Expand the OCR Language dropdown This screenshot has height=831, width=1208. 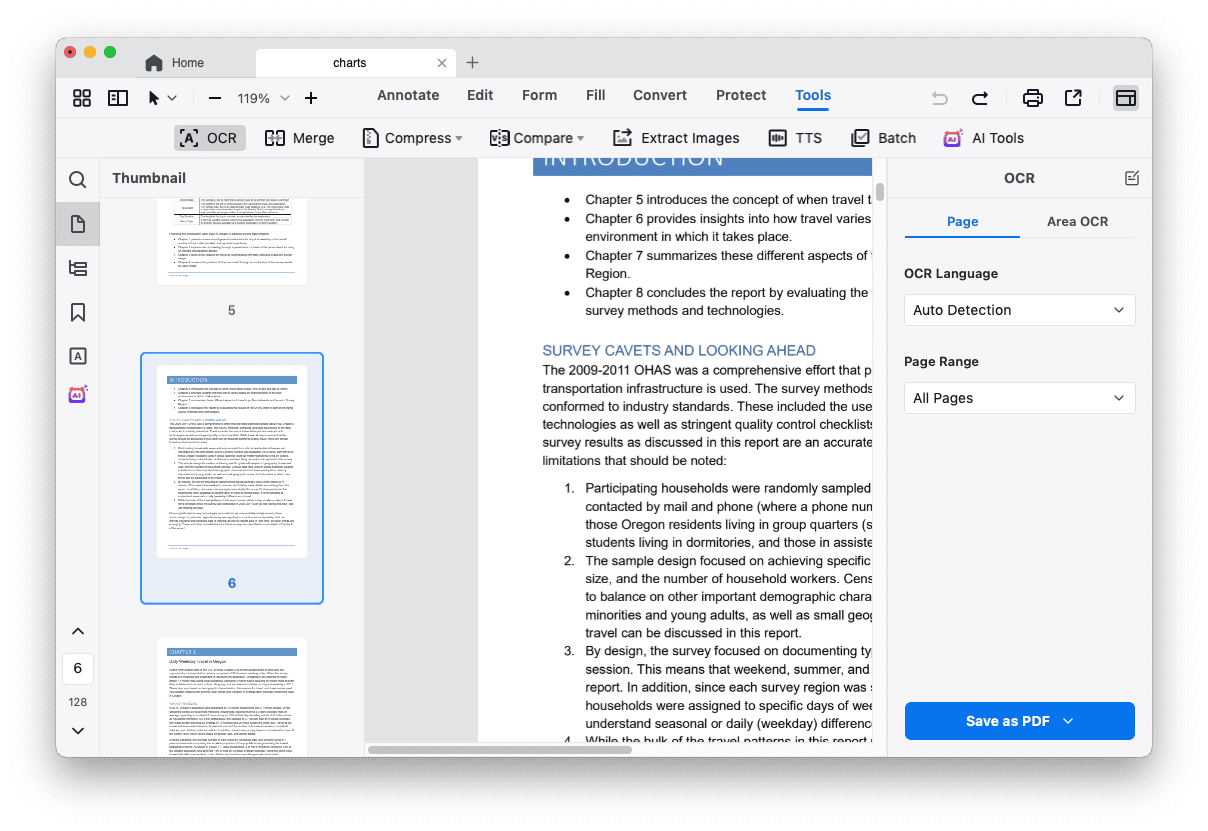[x=1019, y=310]
